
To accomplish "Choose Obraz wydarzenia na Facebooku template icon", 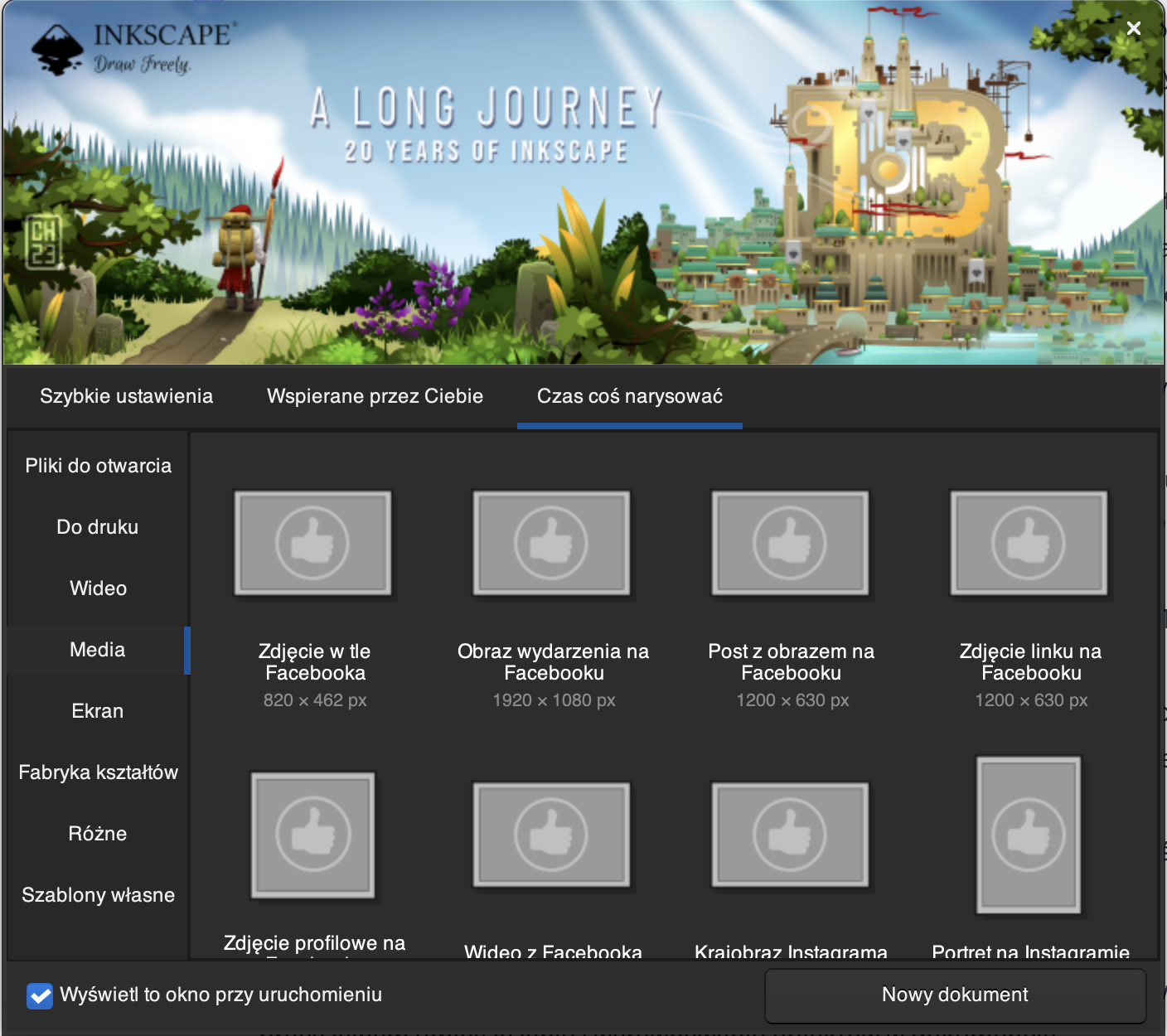I will coord(551,543).
